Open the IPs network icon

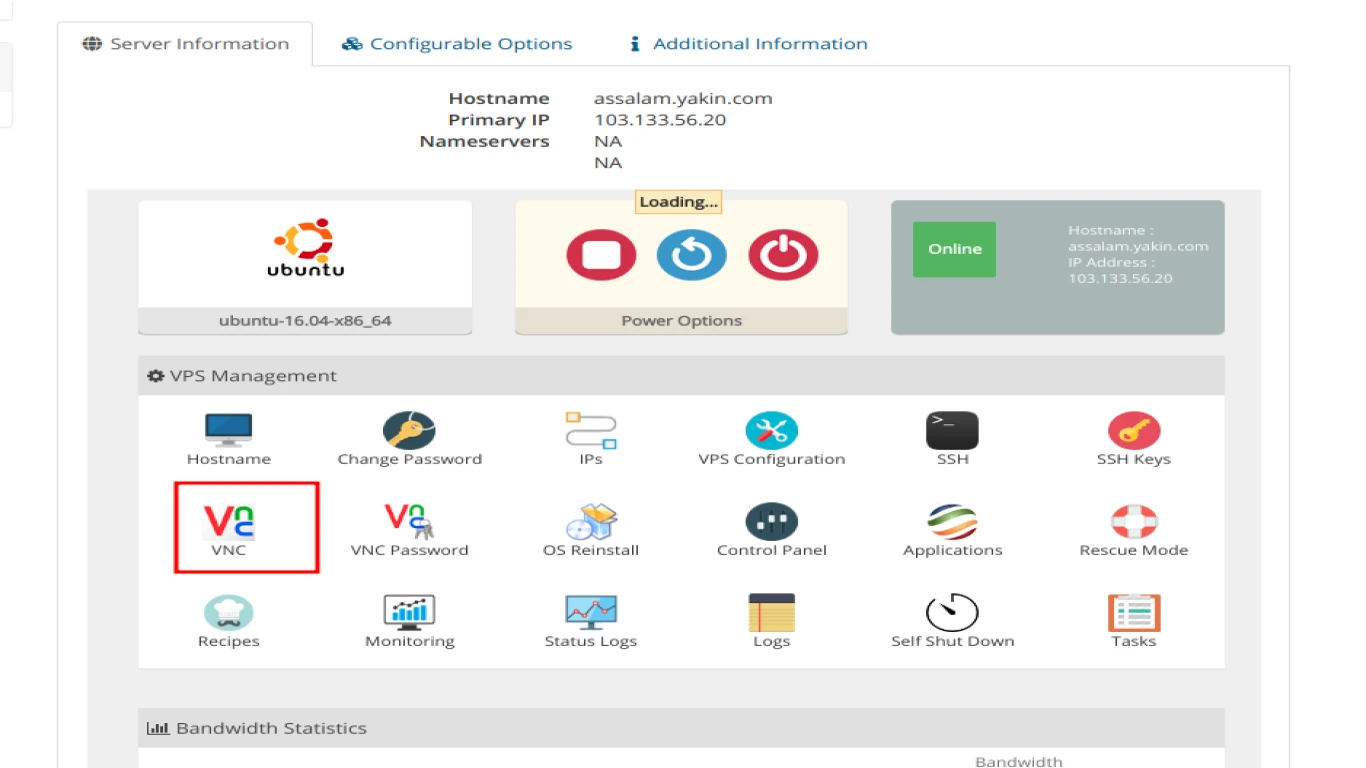(591, 430)
